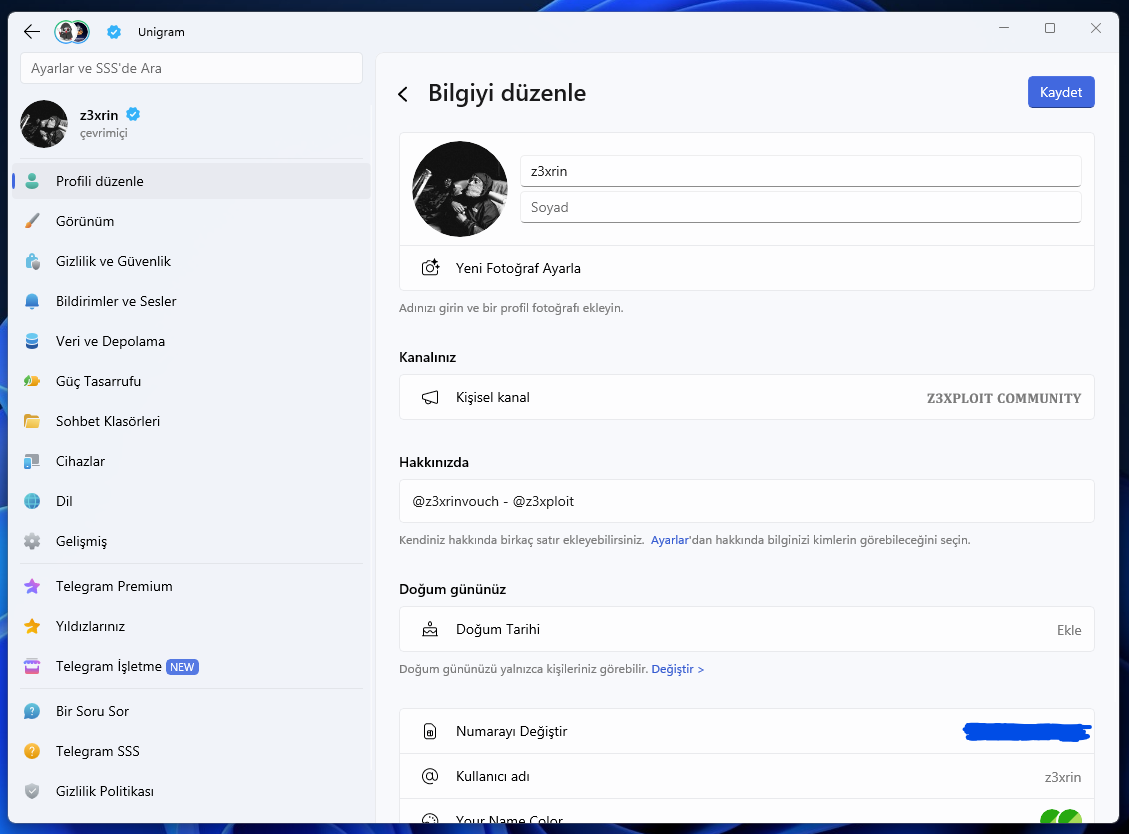Click the Soyad last name field
This screenshot has height=834, width=1129.
pos(801,207)
